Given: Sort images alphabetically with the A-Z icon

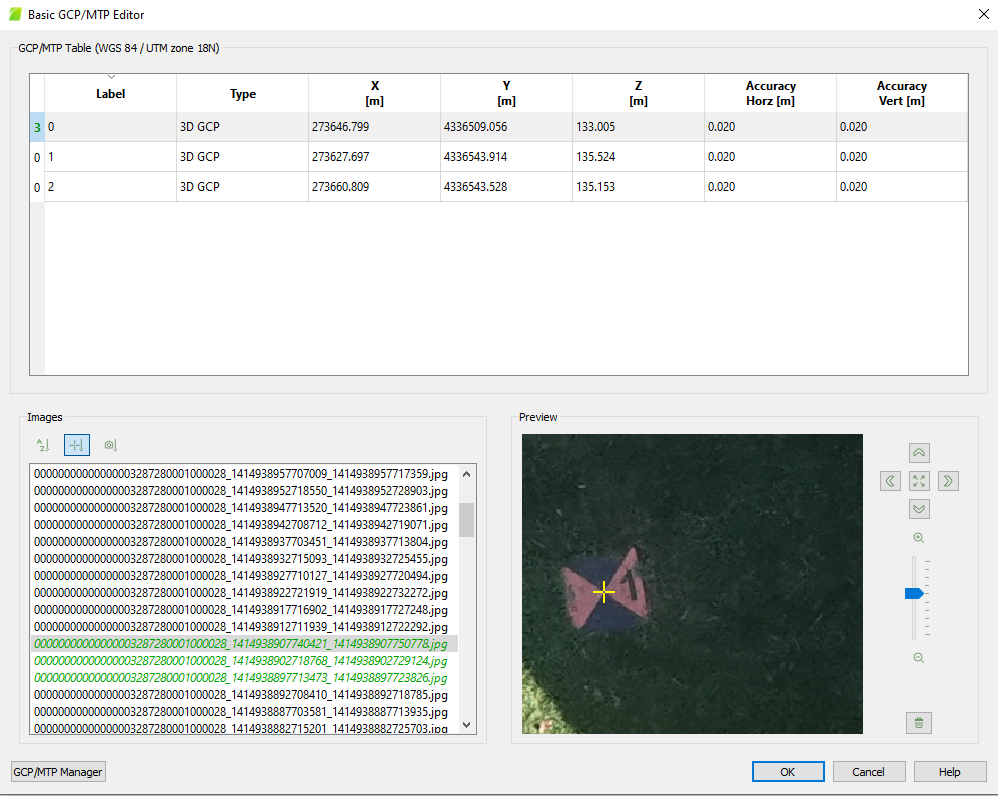Looking at the screenshot, I should 43,445.
